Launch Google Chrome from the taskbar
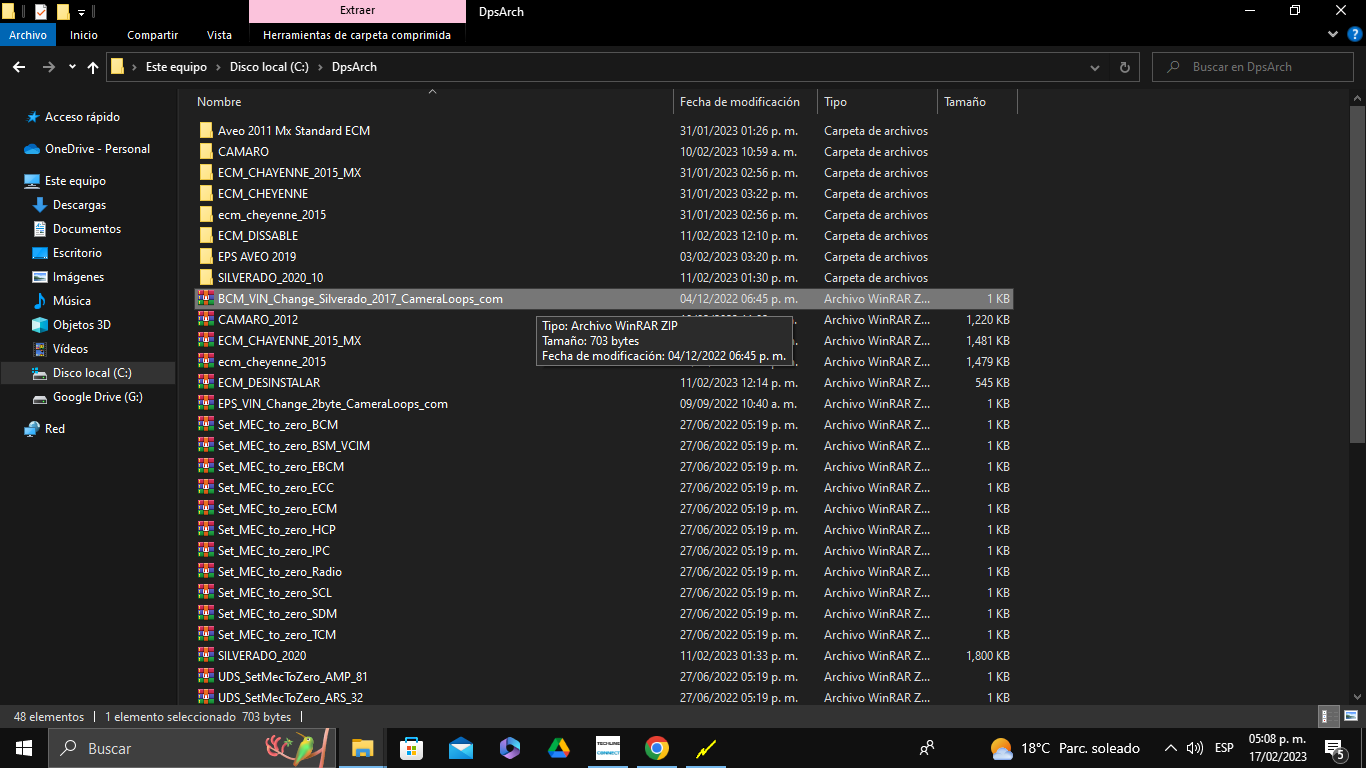The height and width of the screenshot is (768, 1366). (x=656, y=747)
